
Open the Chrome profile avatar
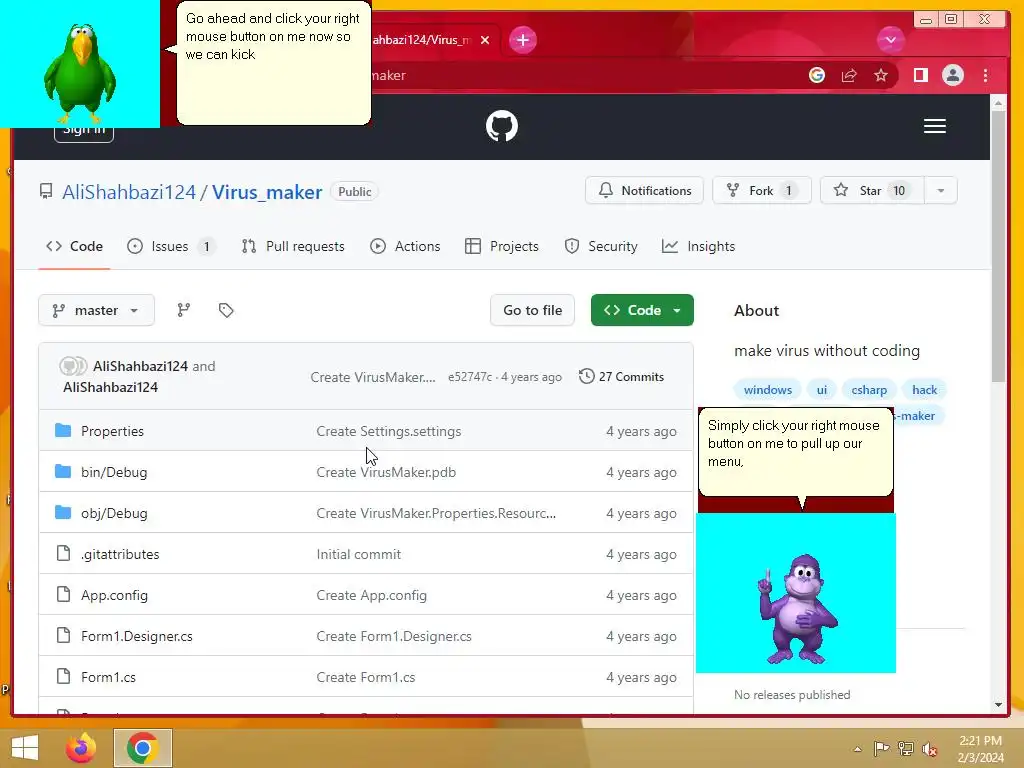point(953,75)
